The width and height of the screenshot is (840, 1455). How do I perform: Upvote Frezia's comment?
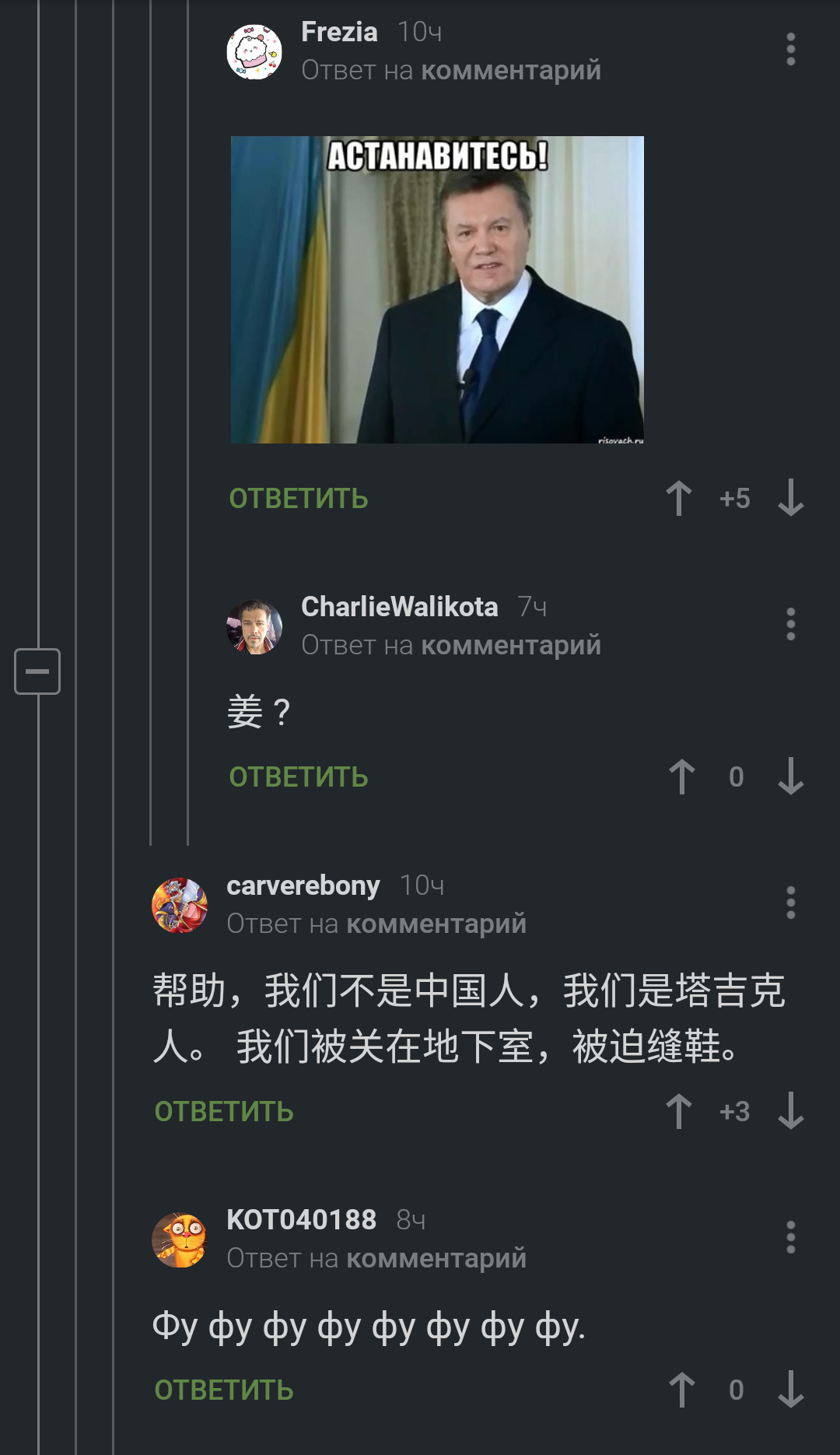tap(679, 498)
